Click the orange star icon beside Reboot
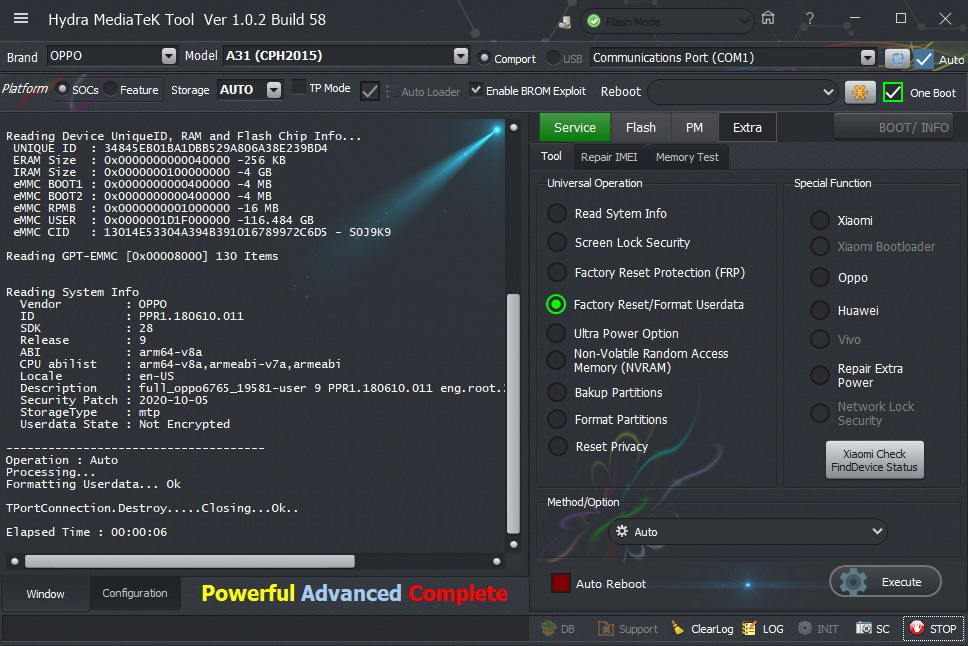 point(859,92)
